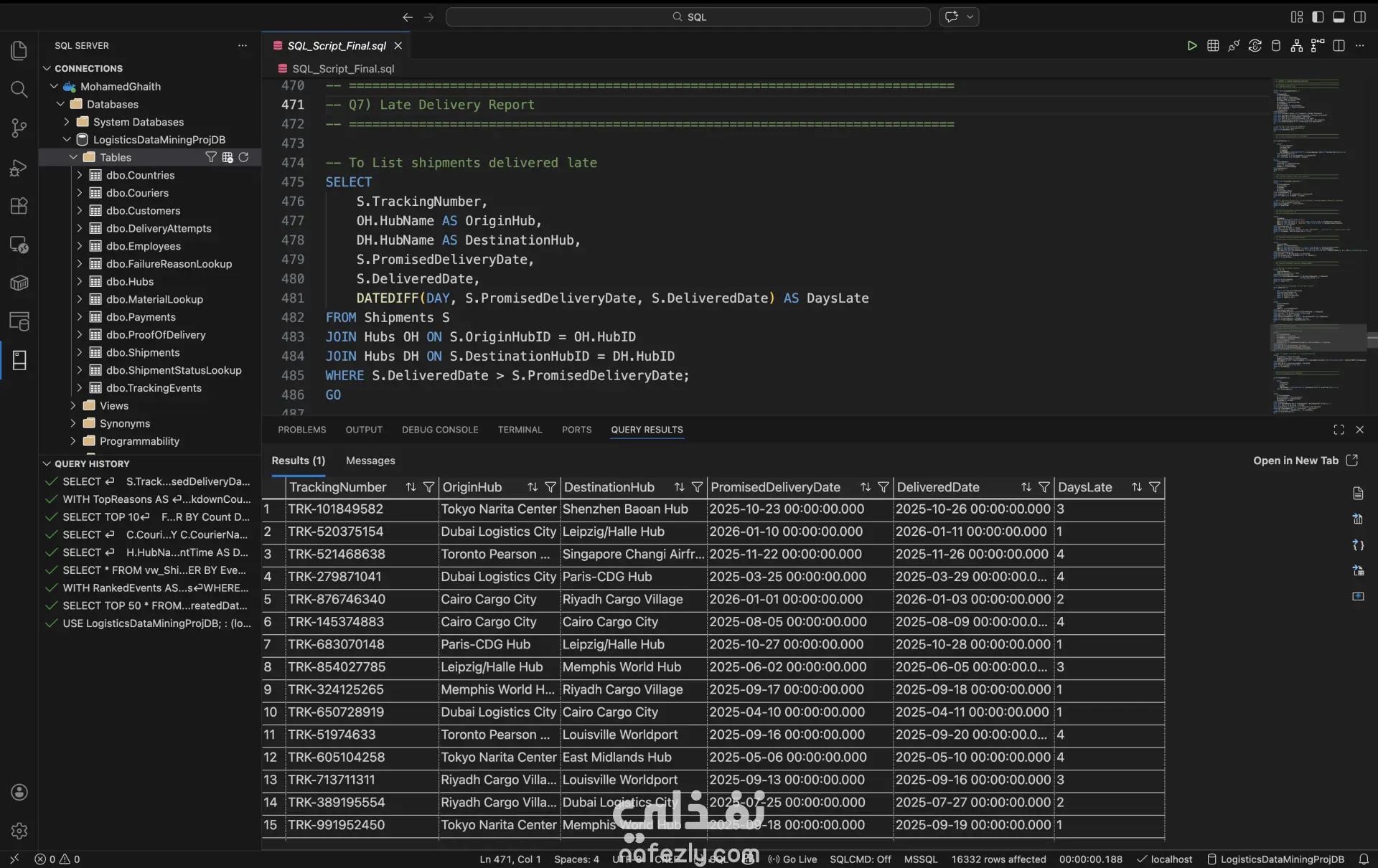This screenshot has width=1378, height=868.
Task: Click Go Live in status bar
Action: [x=792, y=859]
